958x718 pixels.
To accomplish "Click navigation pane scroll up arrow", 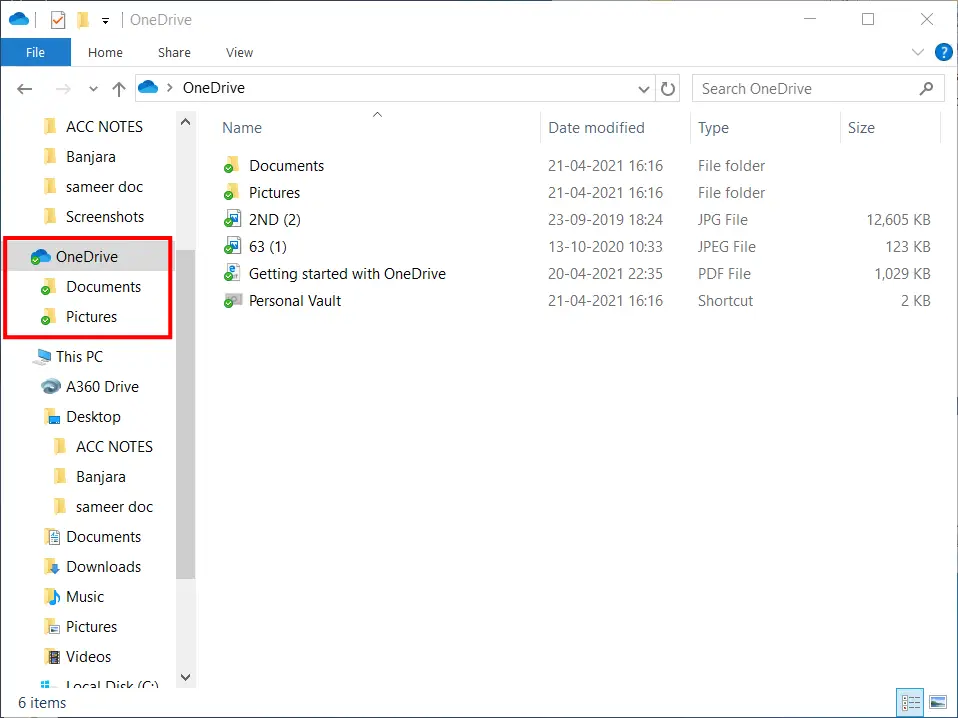I will click(x=186, y=122).
